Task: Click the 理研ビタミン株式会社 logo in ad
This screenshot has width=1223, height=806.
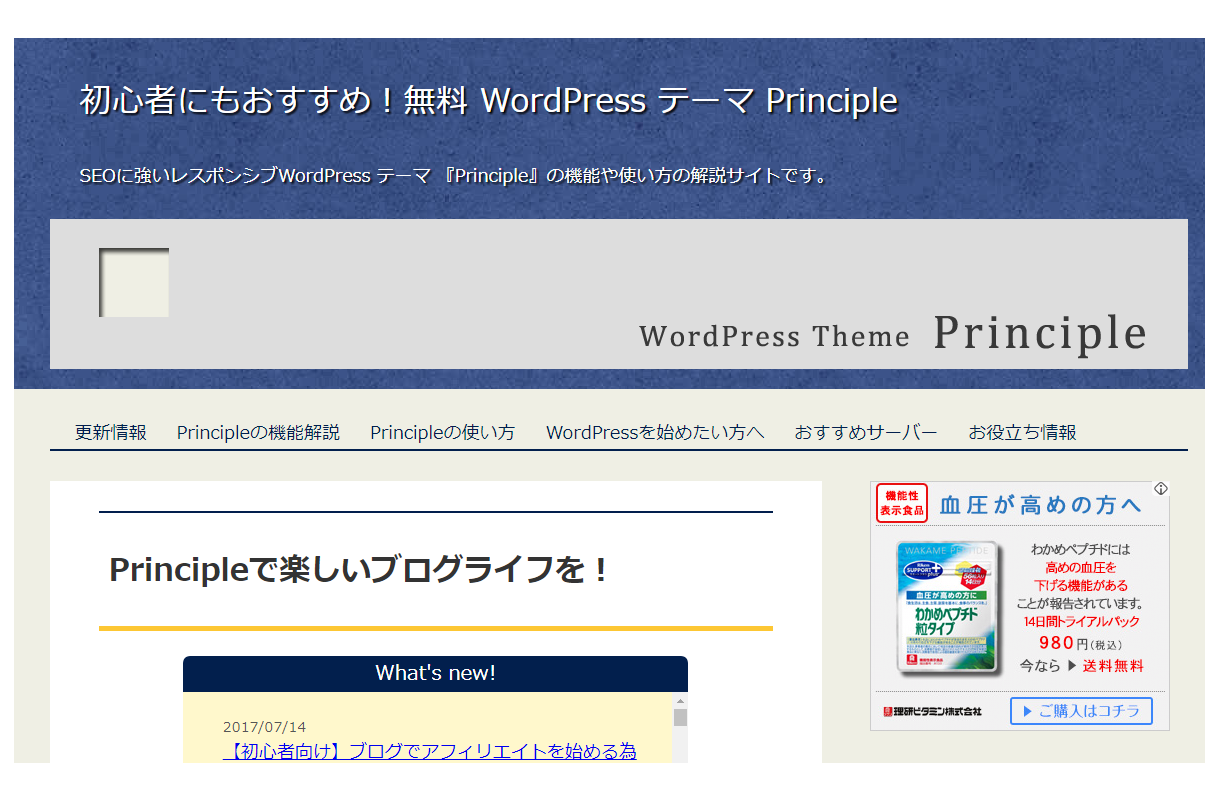Action: click(932, 711)
